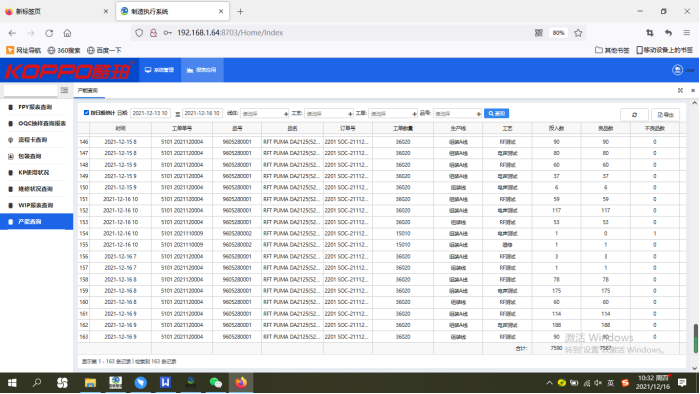The width and height of the screenshot is (700, 394).
Task: Click the 百度一下 bookmark
Action: point(104,50)
